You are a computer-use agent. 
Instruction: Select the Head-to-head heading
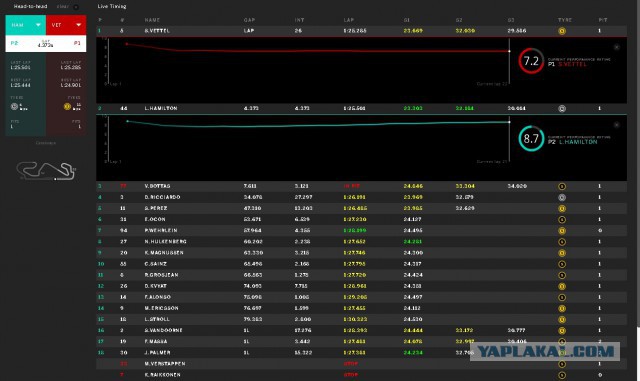pyautogui.click(x=31, y=7)
